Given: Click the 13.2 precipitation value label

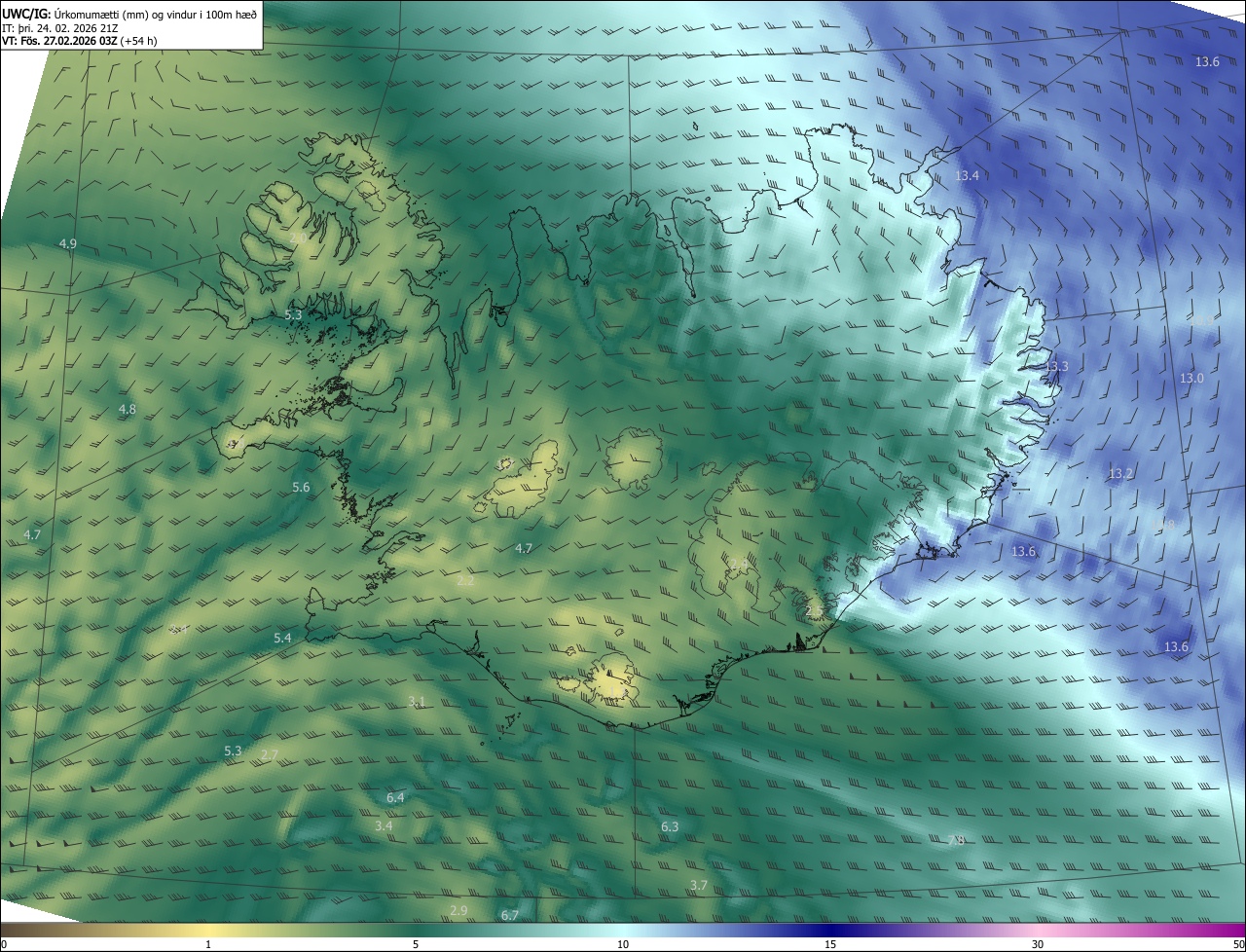Looking at the screenshot, I should click(1121, 474).
